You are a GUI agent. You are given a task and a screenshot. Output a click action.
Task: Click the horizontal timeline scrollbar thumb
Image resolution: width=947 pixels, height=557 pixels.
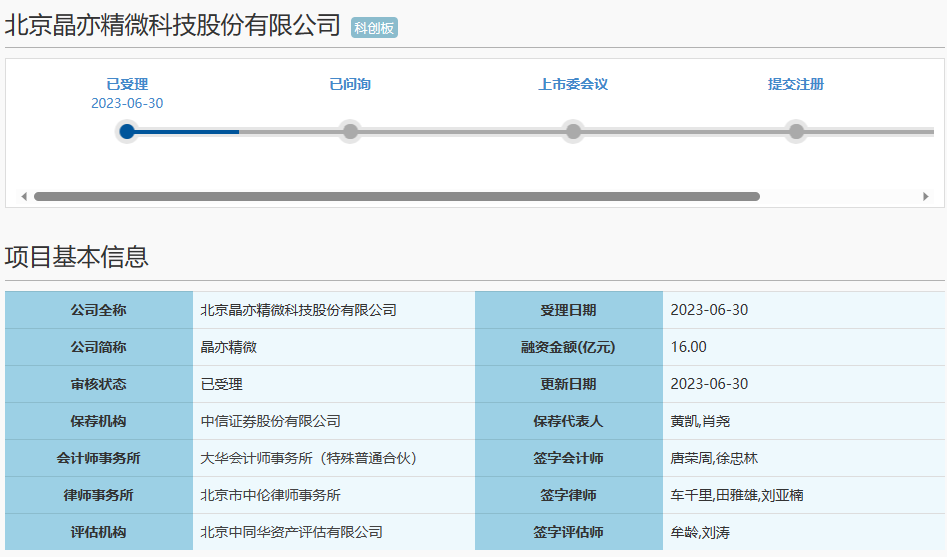(397, 196)
